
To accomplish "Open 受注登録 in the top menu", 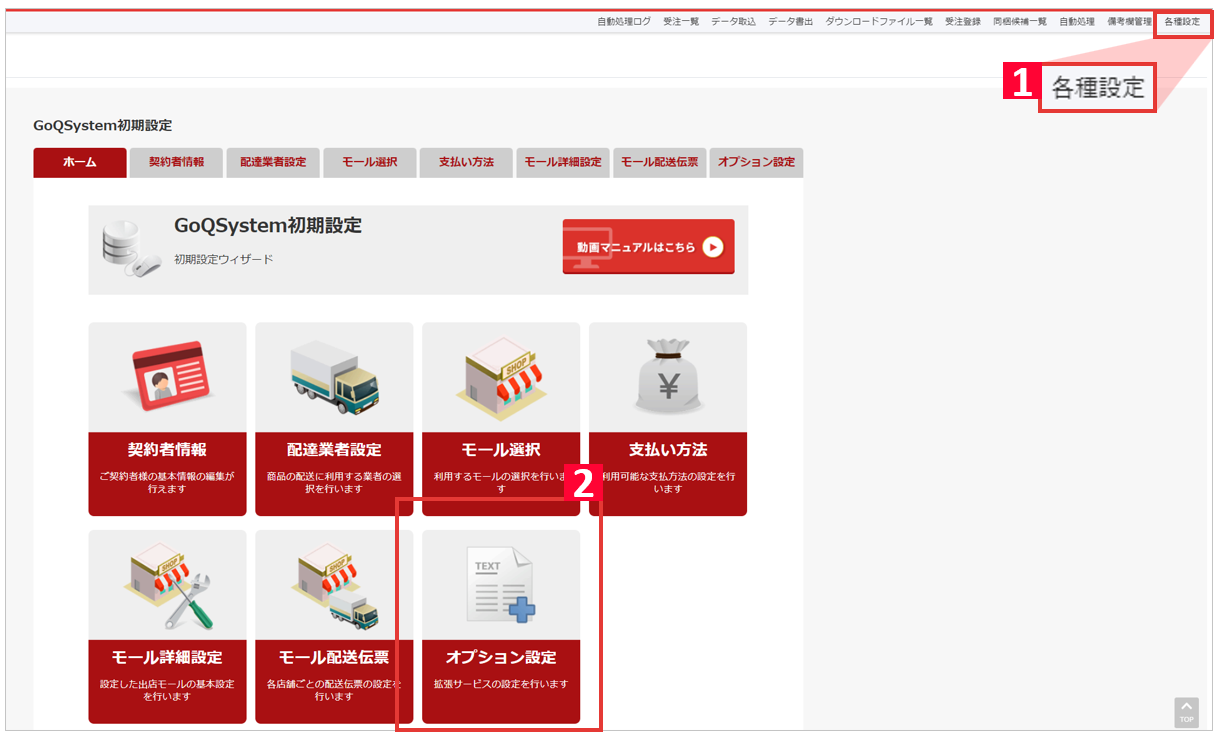I will click(963, 21).
